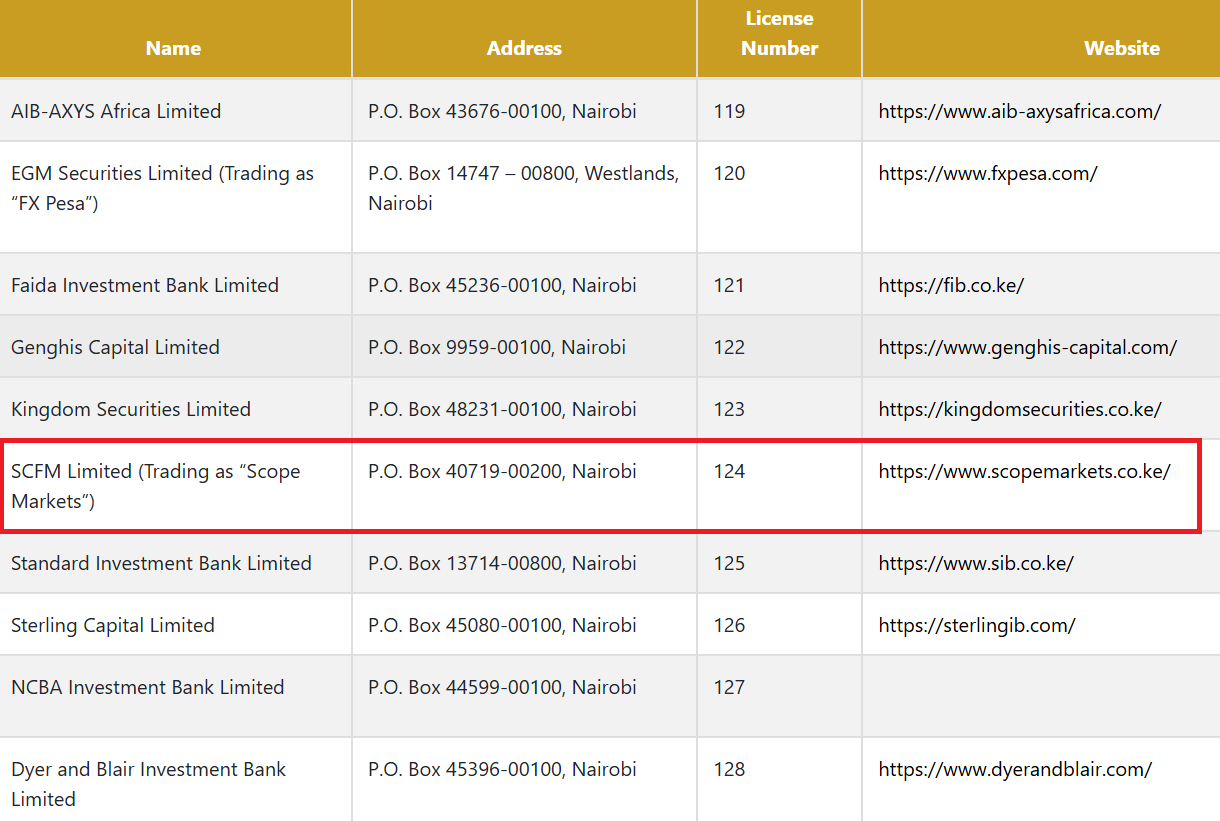Visit the sterlingib.com link
This screenshot has height=821, width=1220.
click(976, 625)
